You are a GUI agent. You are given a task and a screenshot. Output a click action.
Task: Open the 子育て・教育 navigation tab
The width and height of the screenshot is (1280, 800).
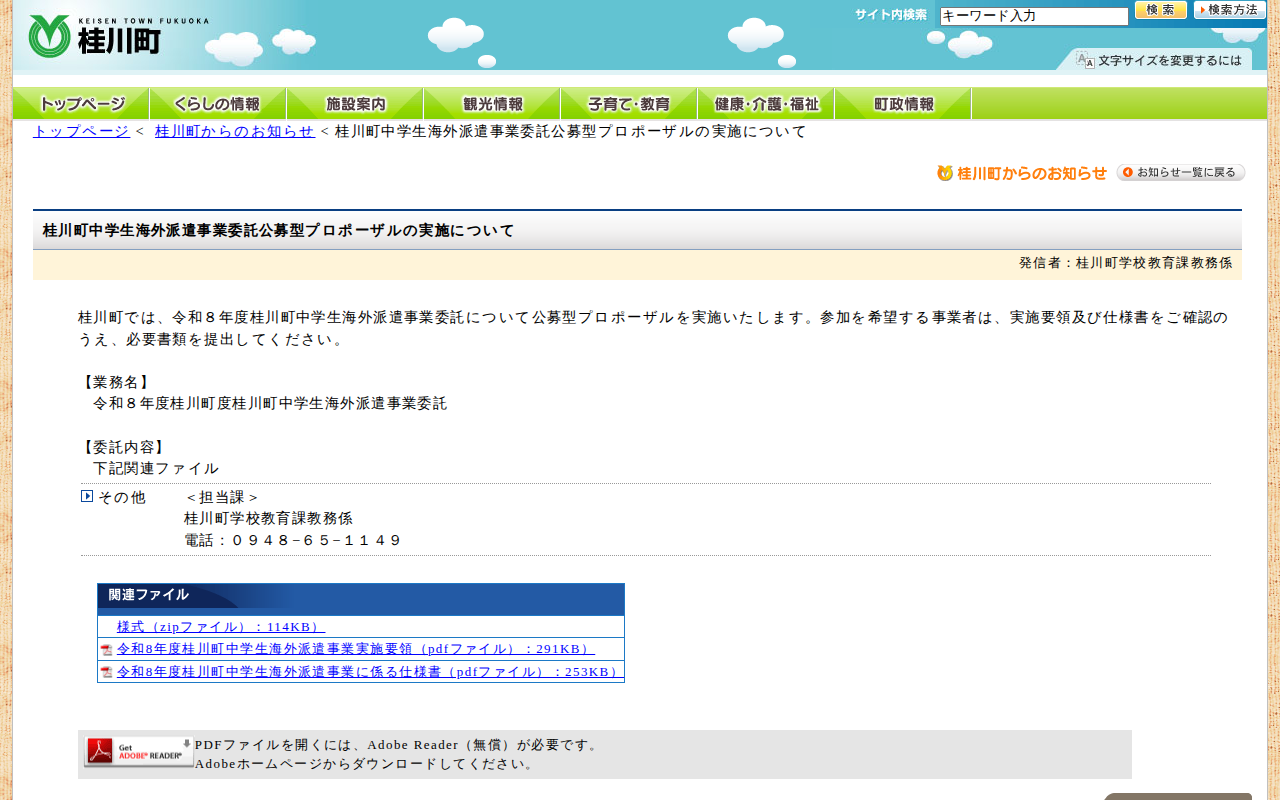click(x=629, y=104)
